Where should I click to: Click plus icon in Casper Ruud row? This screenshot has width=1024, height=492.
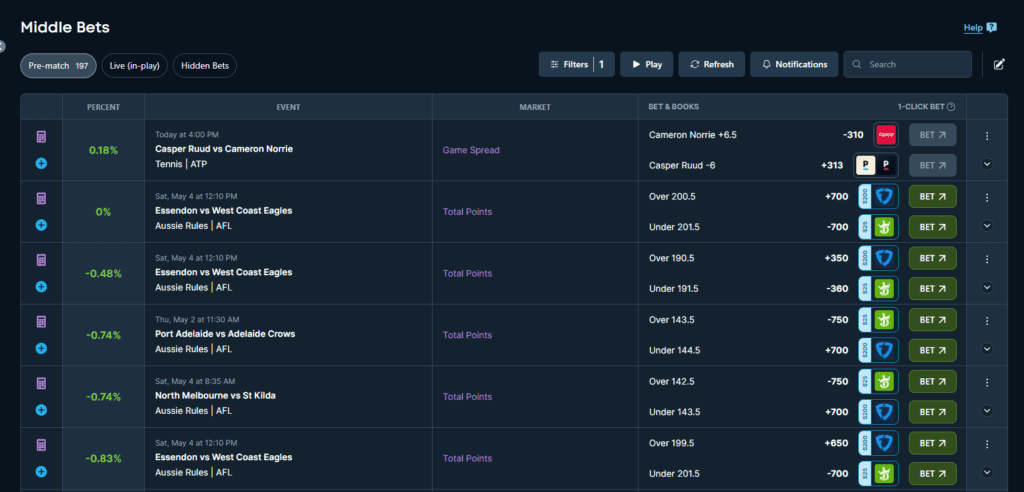pos(41,163)
